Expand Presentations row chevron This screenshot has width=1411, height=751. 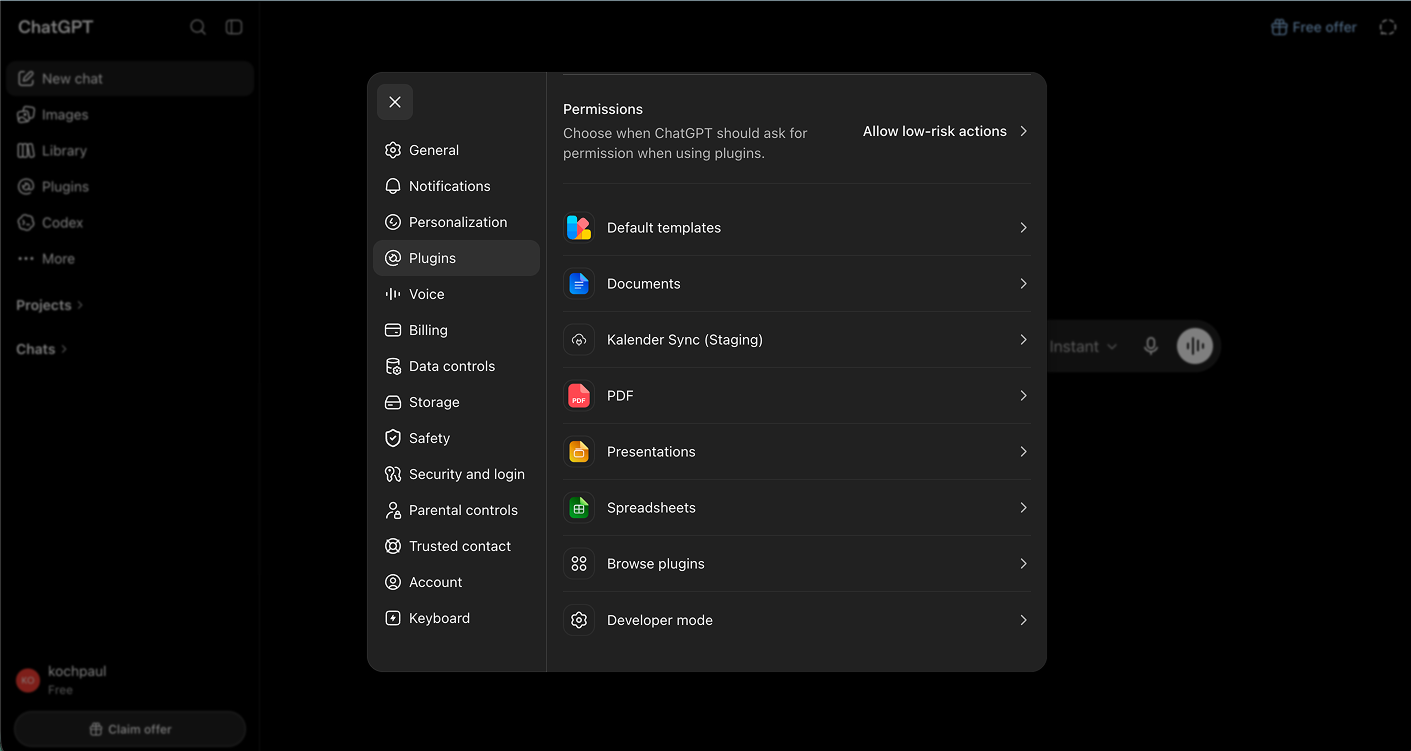pyautogui.click(x=1023, y=452)
